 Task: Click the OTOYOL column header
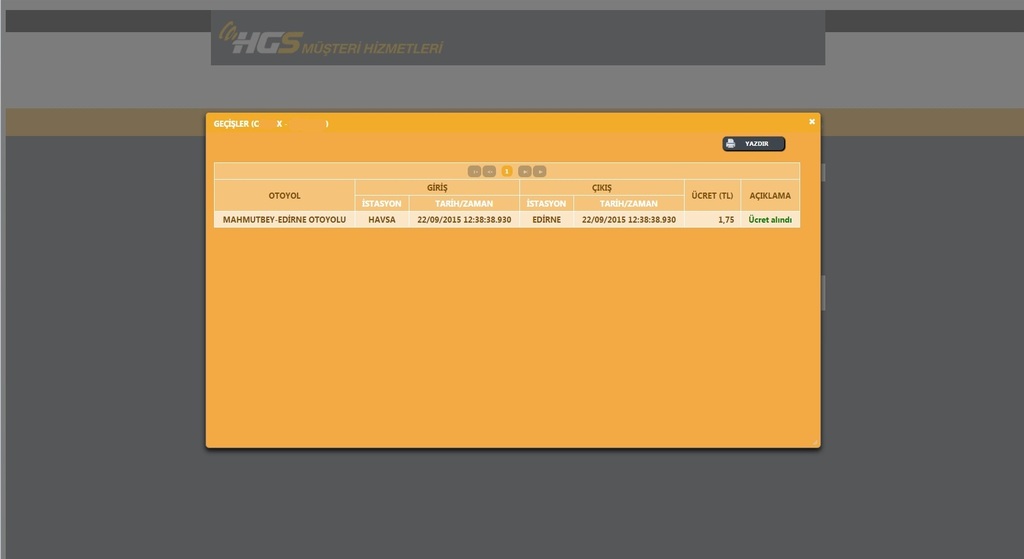click(284, 195)
